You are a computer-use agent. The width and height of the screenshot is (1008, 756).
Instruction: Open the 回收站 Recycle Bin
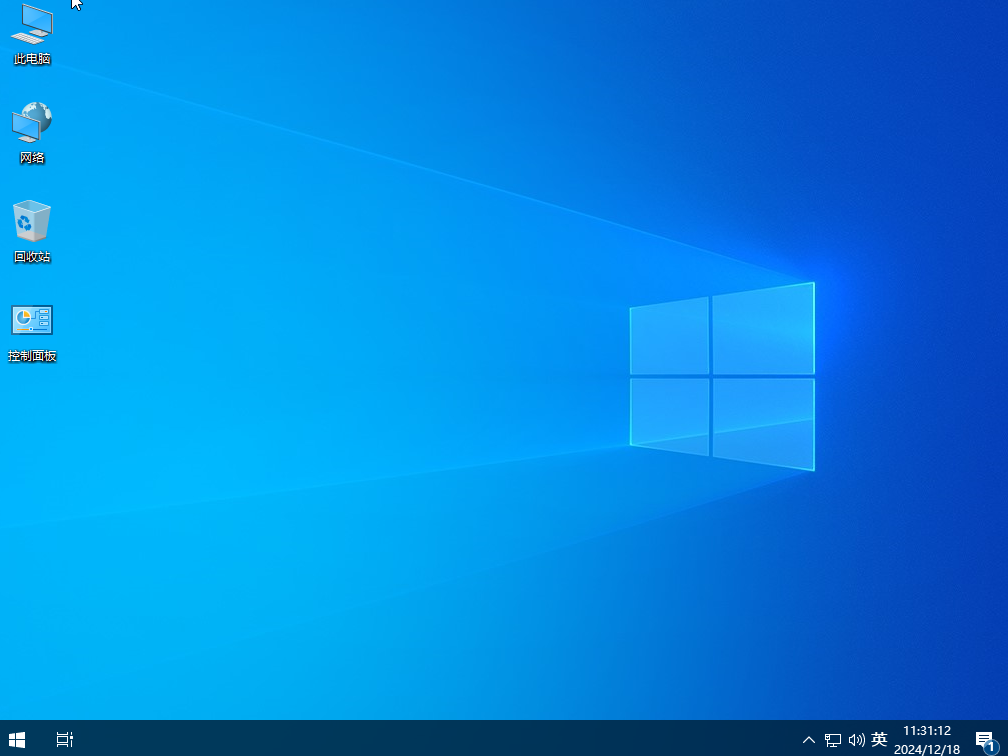coord(32,229)
